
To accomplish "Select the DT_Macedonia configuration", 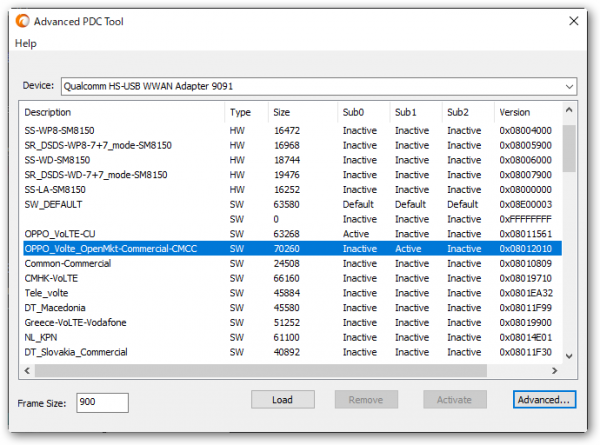I will 292,308.
